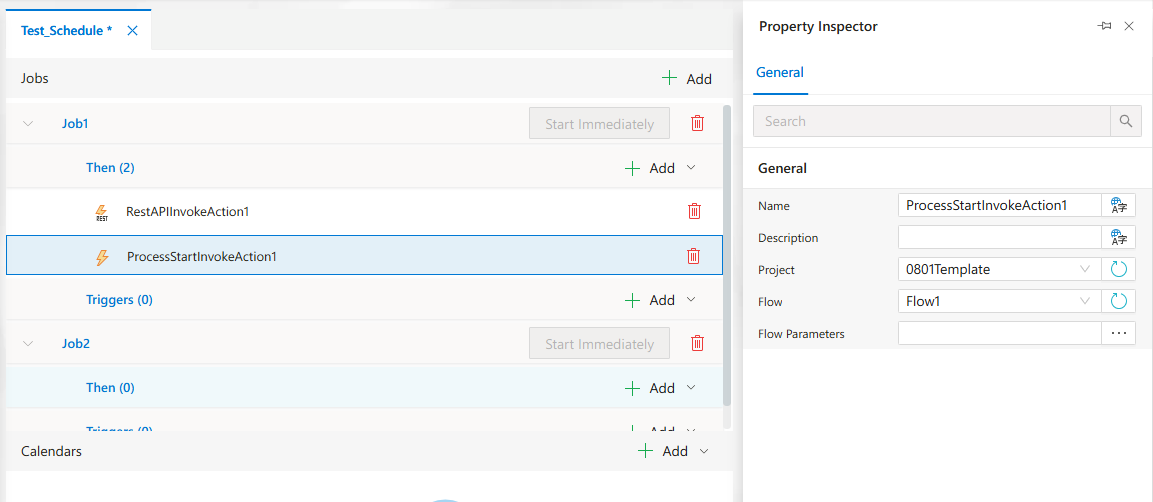The height and width of the screenshot is (502, 1153).
Task: Delete RestAPIInvokeAction1 with its trash icon
Action: click(x=693, y=212)
